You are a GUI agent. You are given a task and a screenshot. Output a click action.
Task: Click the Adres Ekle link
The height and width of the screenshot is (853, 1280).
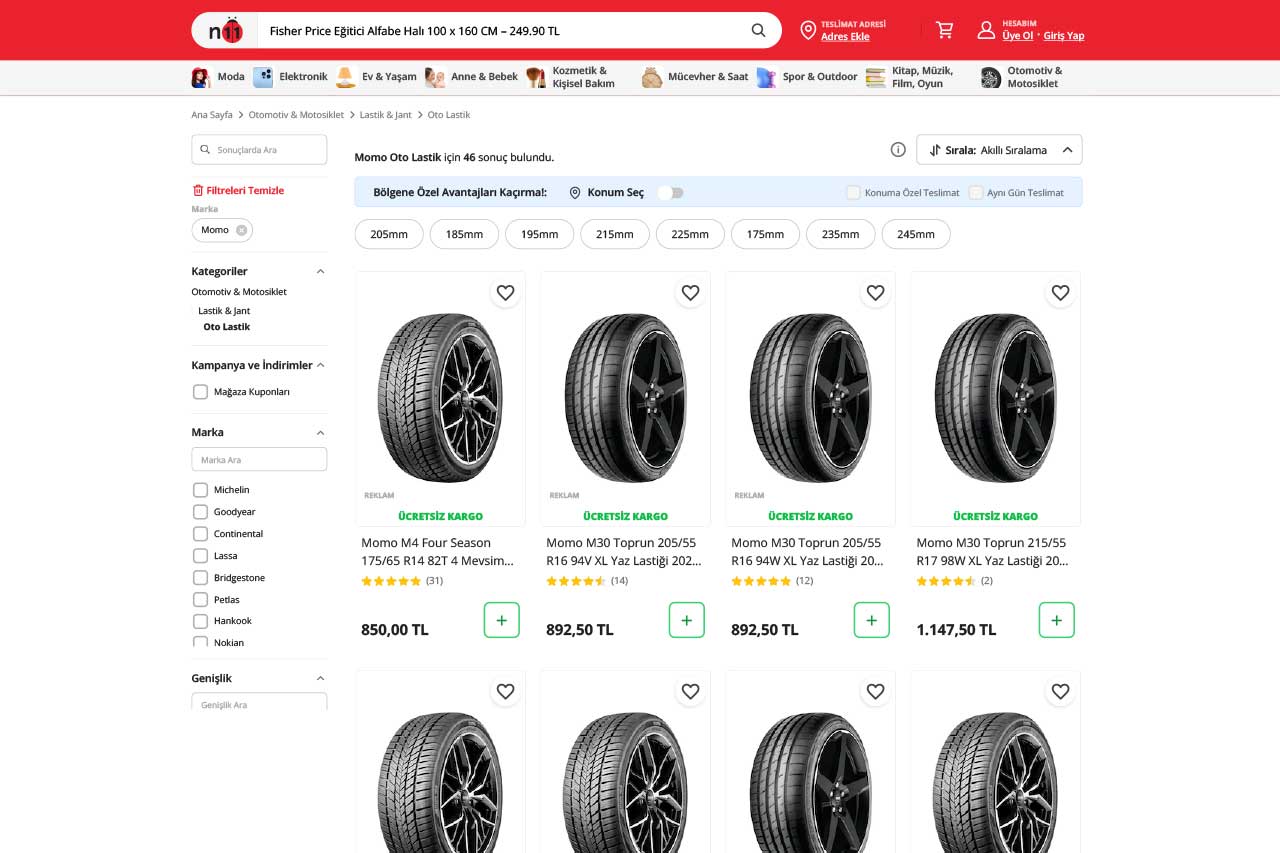(x=845, y=37)
